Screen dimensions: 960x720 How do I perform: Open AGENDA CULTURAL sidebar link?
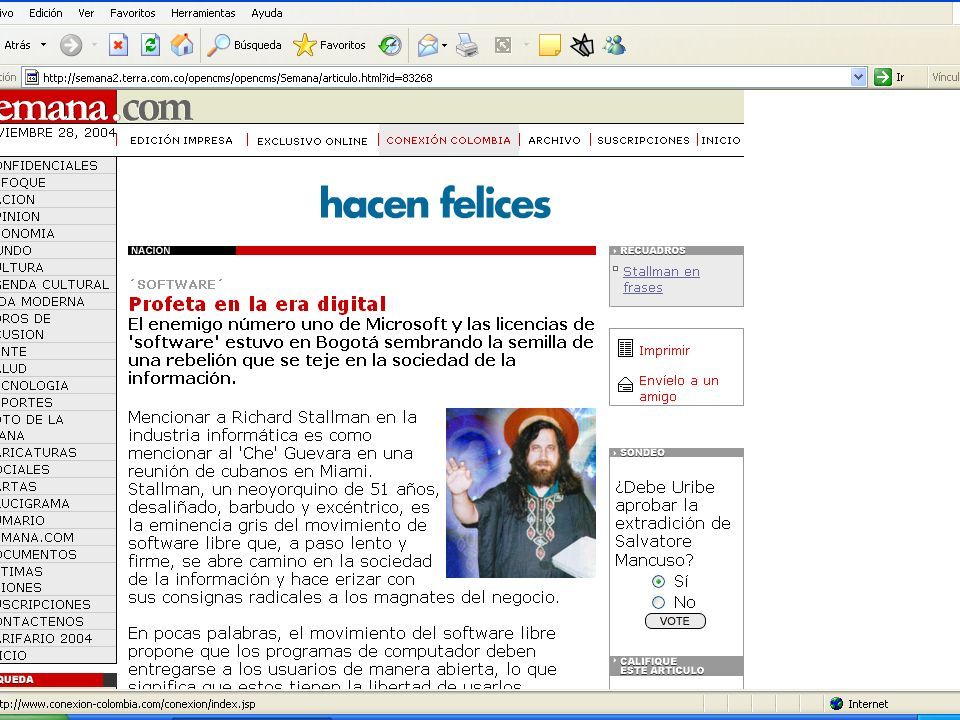coord(55,285)
